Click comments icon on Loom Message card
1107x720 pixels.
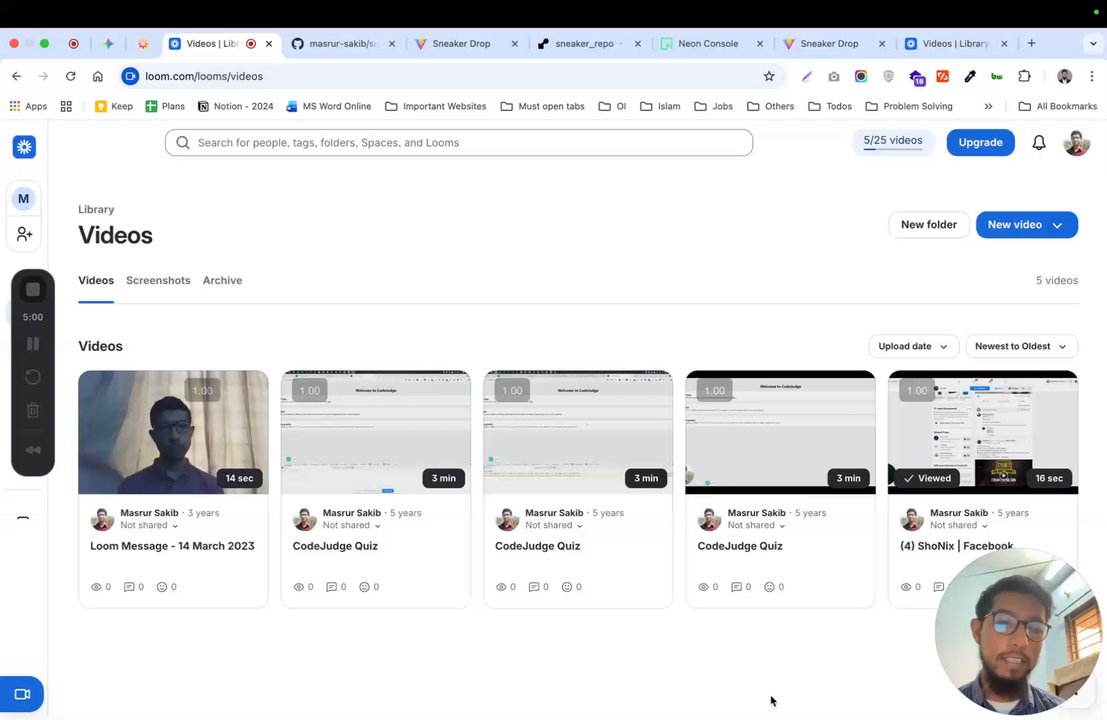(x=129, y=587)
